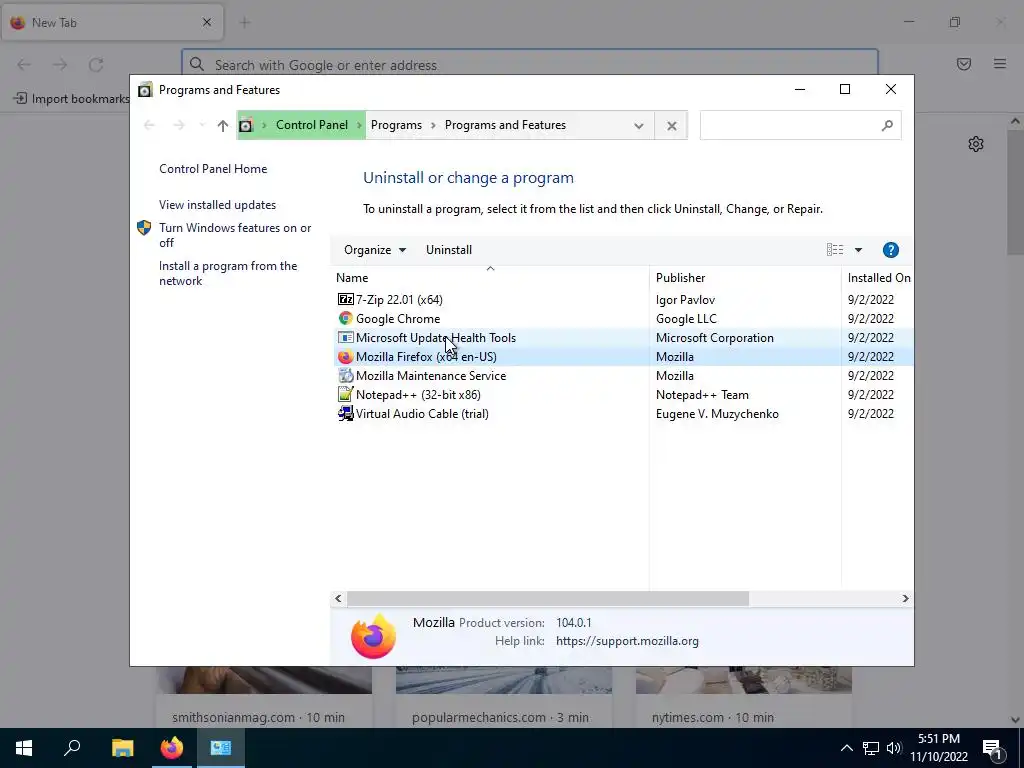Viewport: 1024px width, 768px height.
Task: Click the Programs breadcrumb
Action: click(396, 125)
